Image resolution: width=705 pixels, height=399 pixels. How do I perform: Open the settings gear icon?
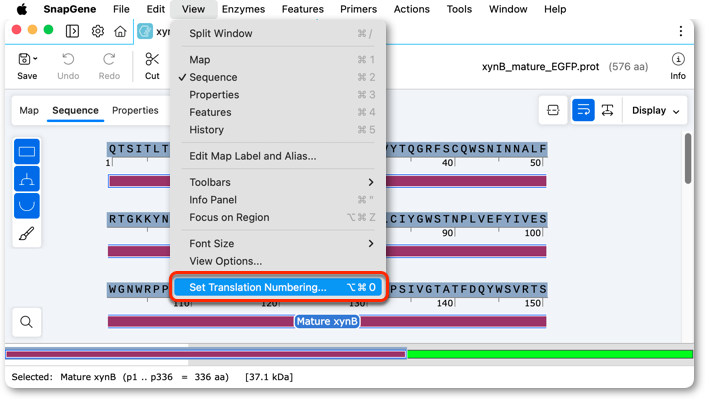(x=98, y=31)
